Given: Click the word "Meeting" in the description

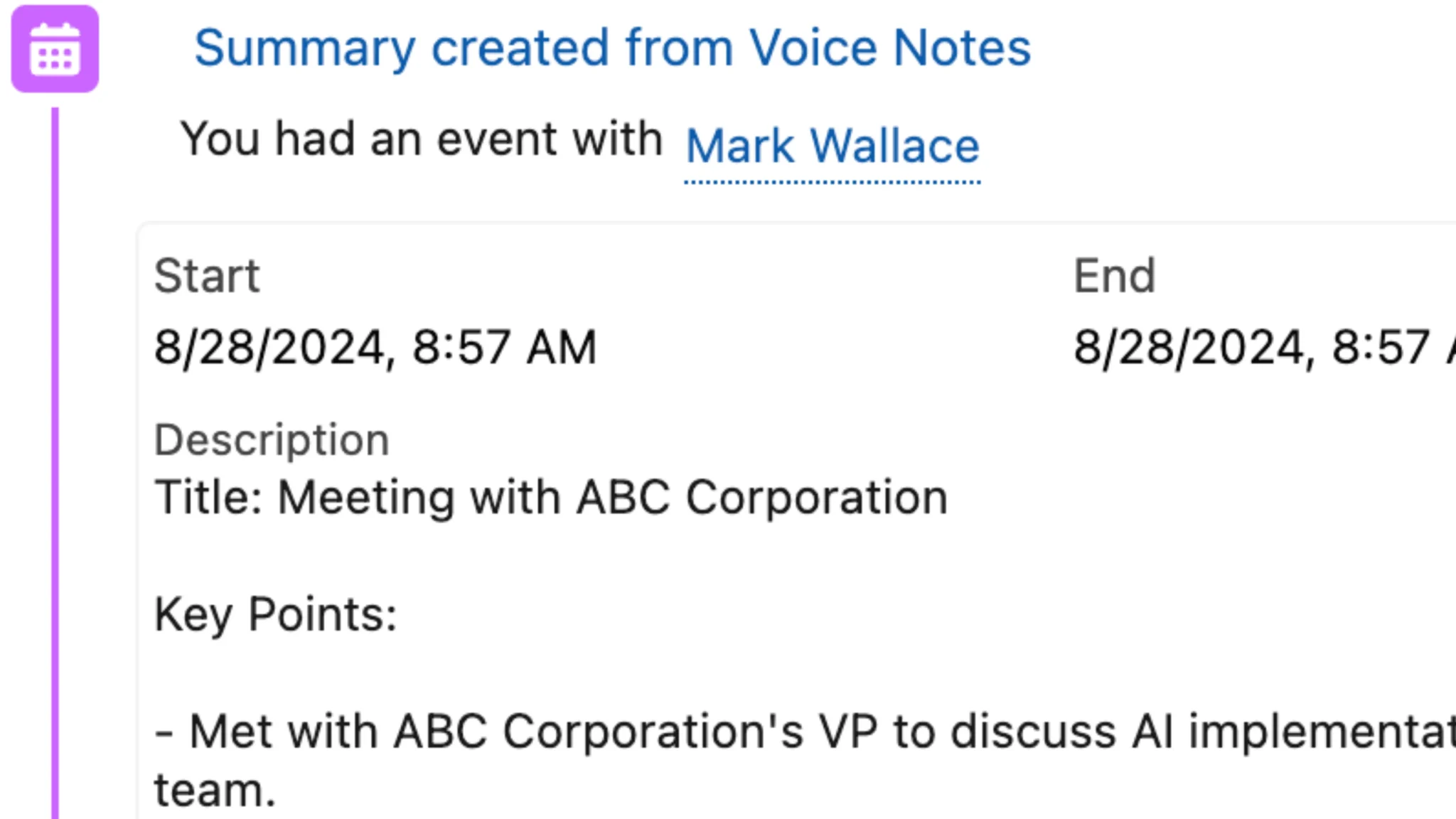Looking at the screenshot, I should coord(365,497).
